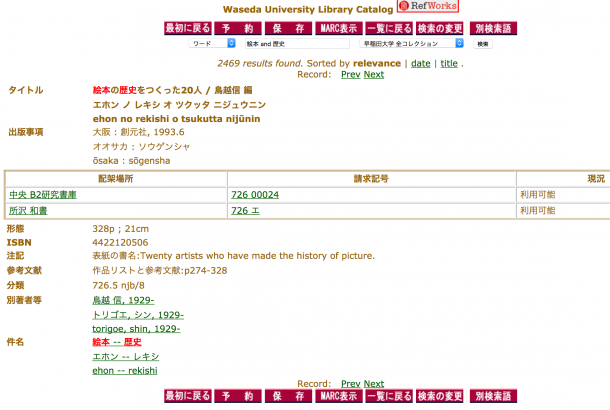This screenshot has height=410, width=610.
Task: Click the Waseda University Library Catalog heading
Action: [x=308, y=9]
